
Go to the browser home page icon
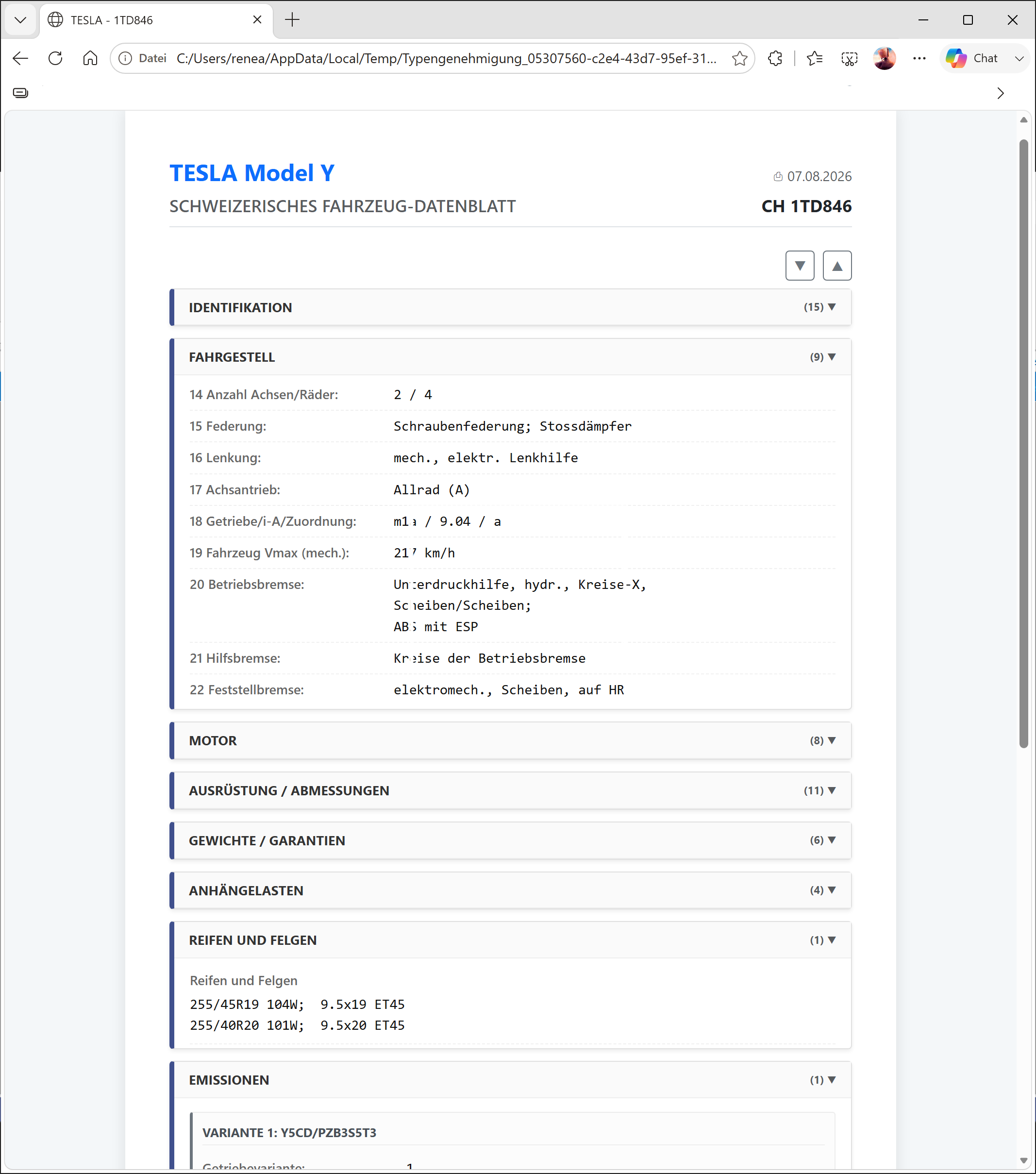[90, 58]
